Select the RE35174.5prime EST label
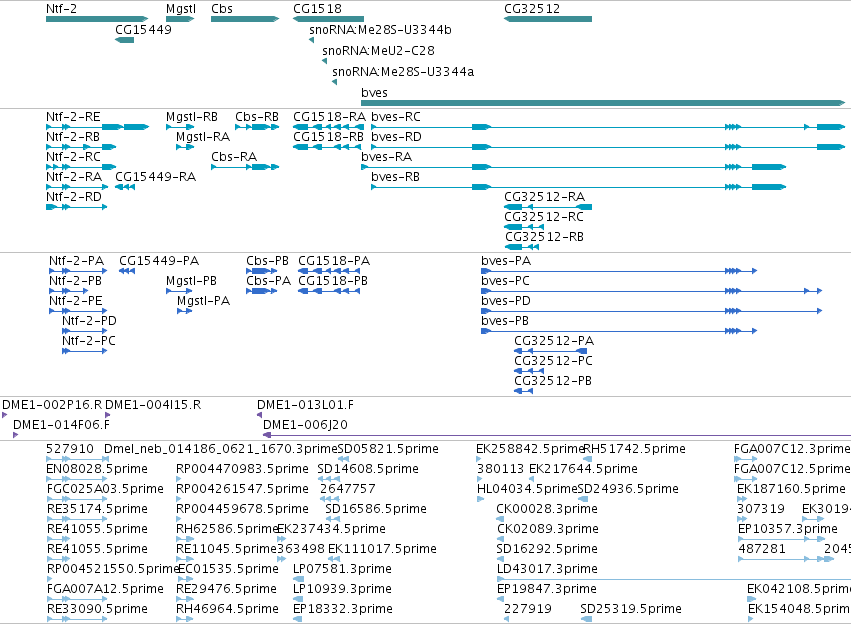Screen dimensions: 851x624 pyautogui.click(x=97, y=509)
